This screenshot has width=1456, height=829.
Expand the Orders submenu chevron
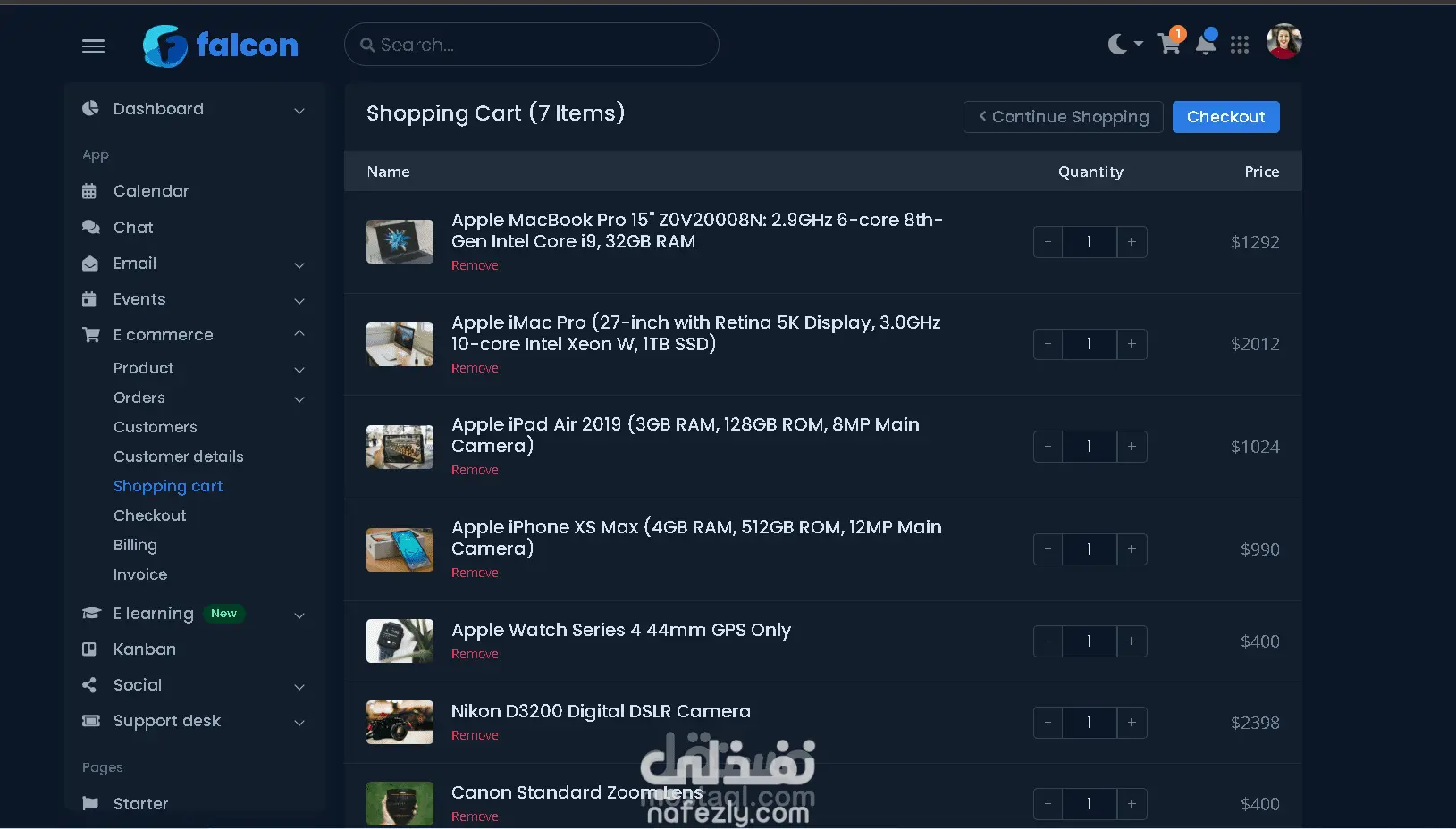[x=299, y=399]
